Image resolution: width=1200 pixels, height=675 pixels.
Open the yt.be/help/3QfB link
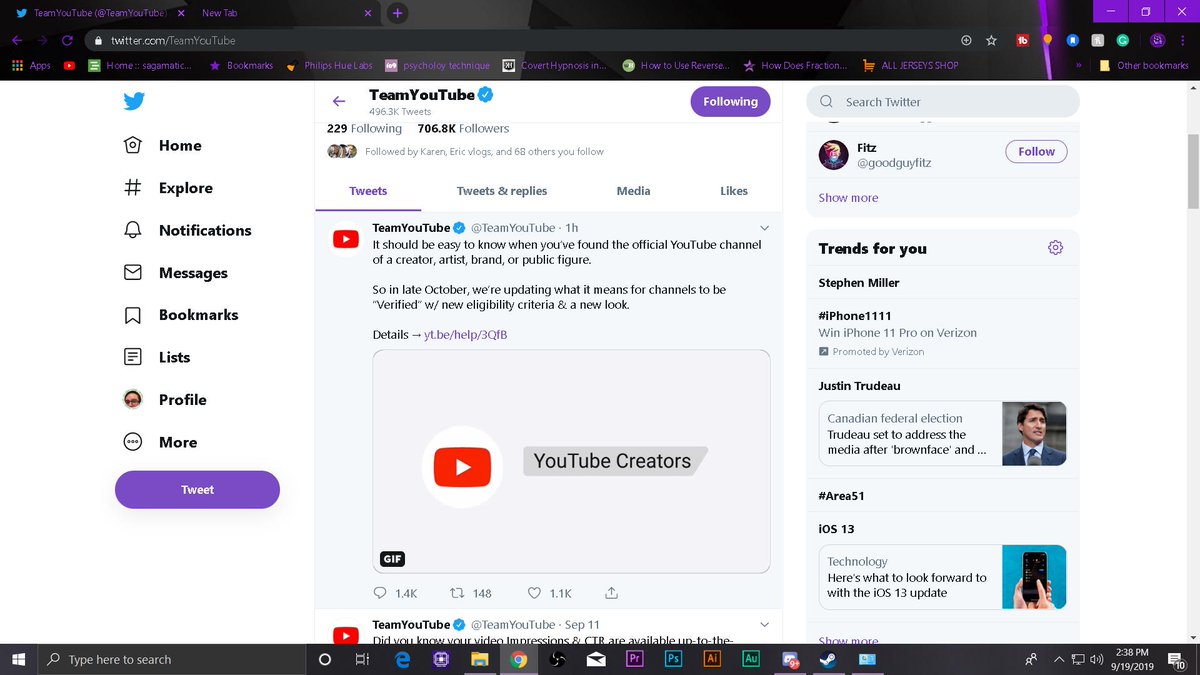point(465,334)
